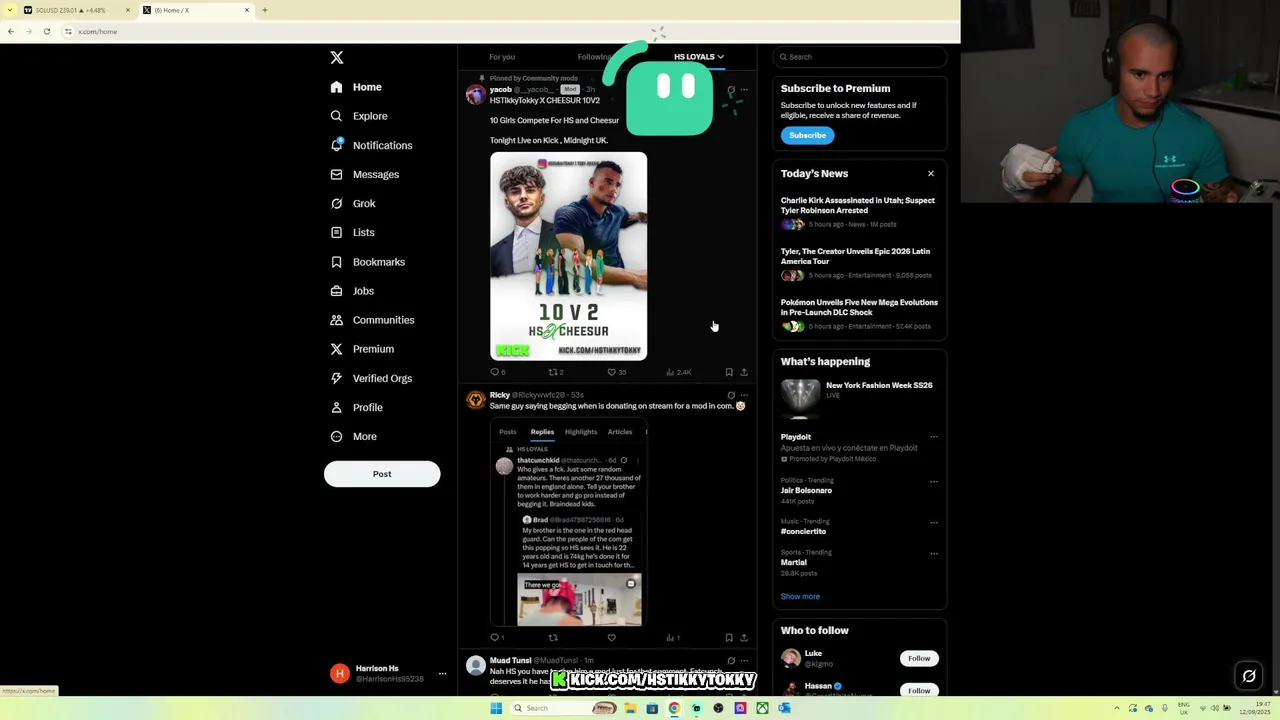Open Messages in the sidebar
Viewport: 1280px width, 720px height.
(365, 174)
